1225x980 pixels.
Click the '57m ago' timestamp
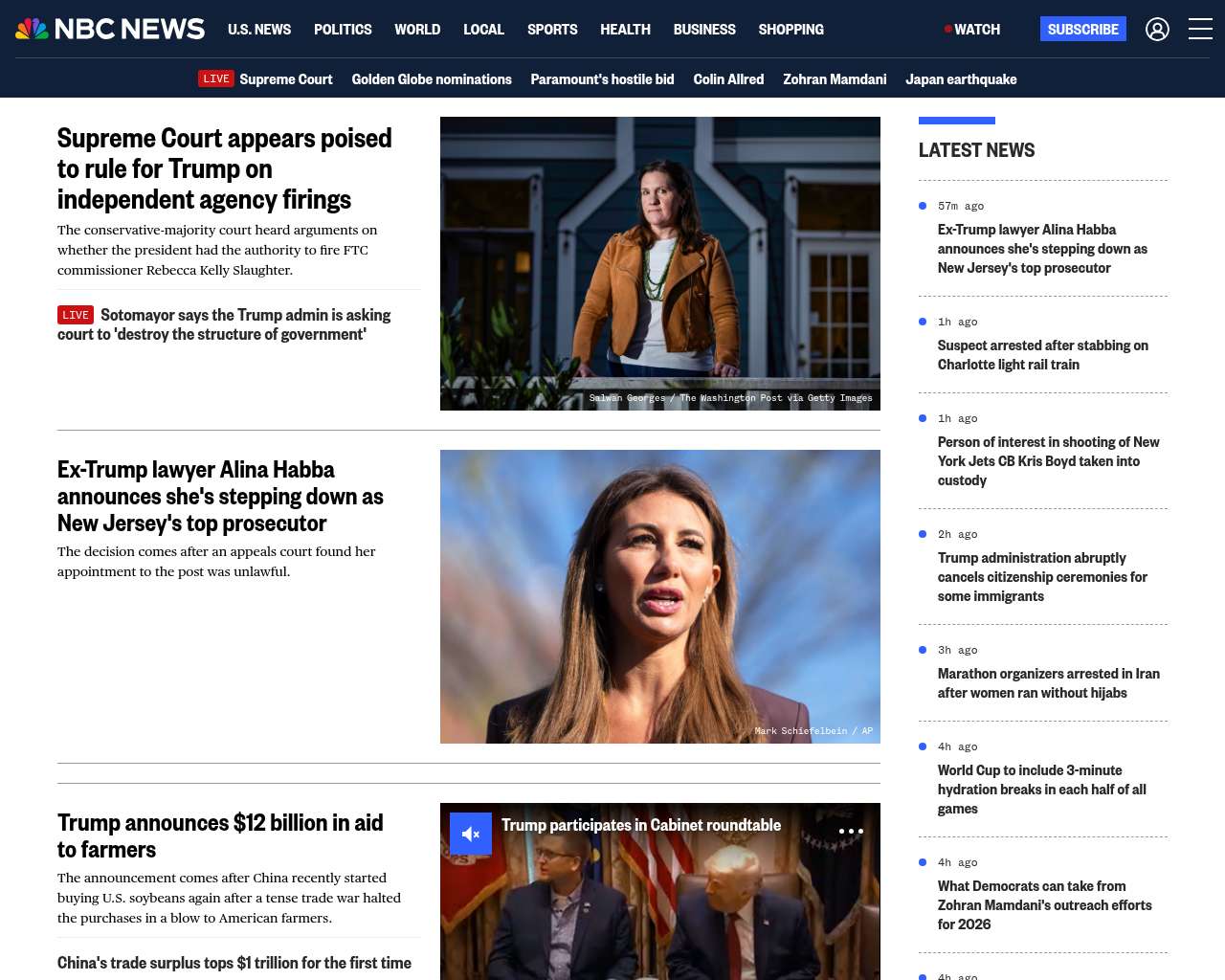pos(961,206)
